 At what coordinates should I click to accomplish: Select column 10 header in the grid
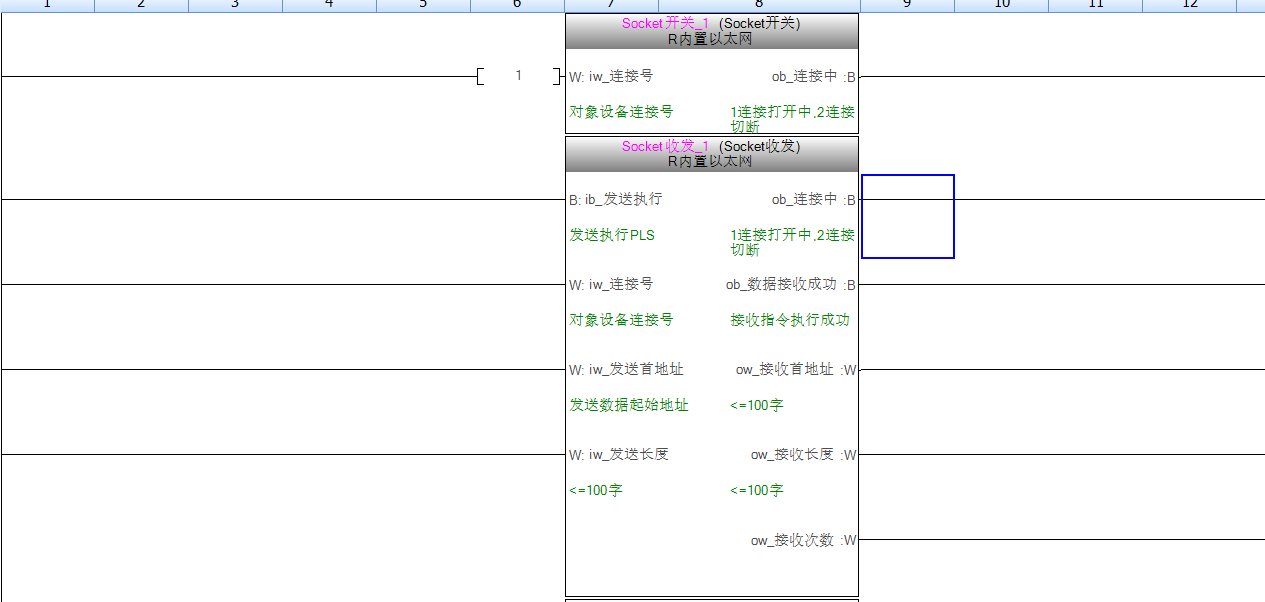1001,5
